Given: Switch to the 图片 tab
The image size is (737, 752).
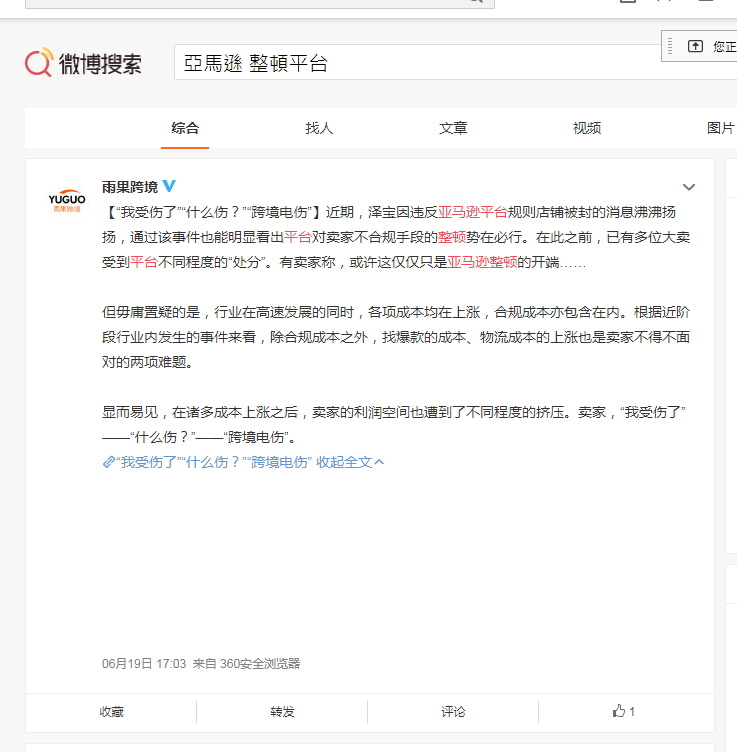Looking at the screenshot, I should 721,128.
